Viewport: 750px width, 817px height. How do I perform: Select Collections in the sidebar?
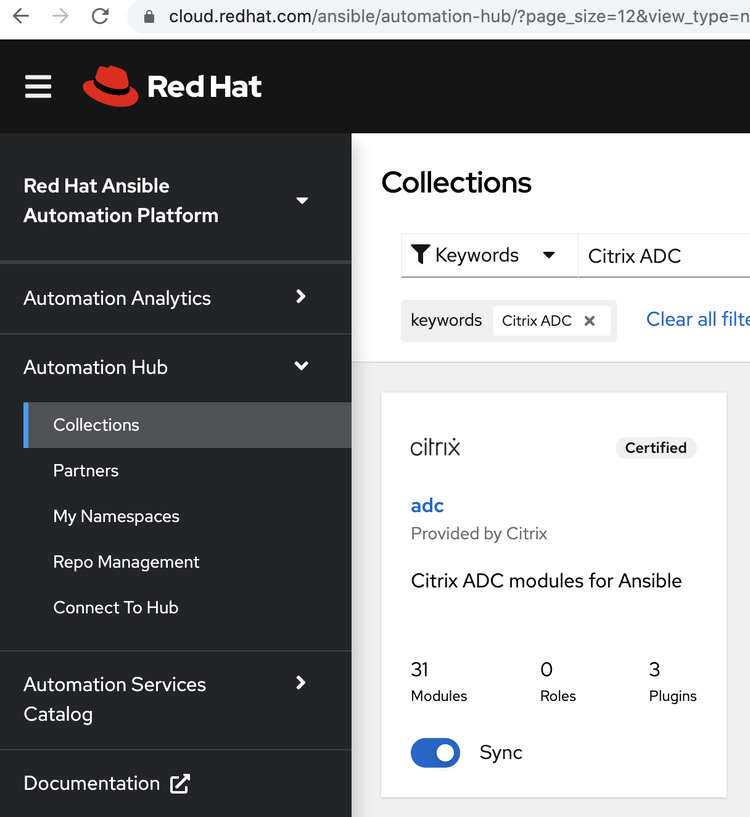click(x=187, y=425)
